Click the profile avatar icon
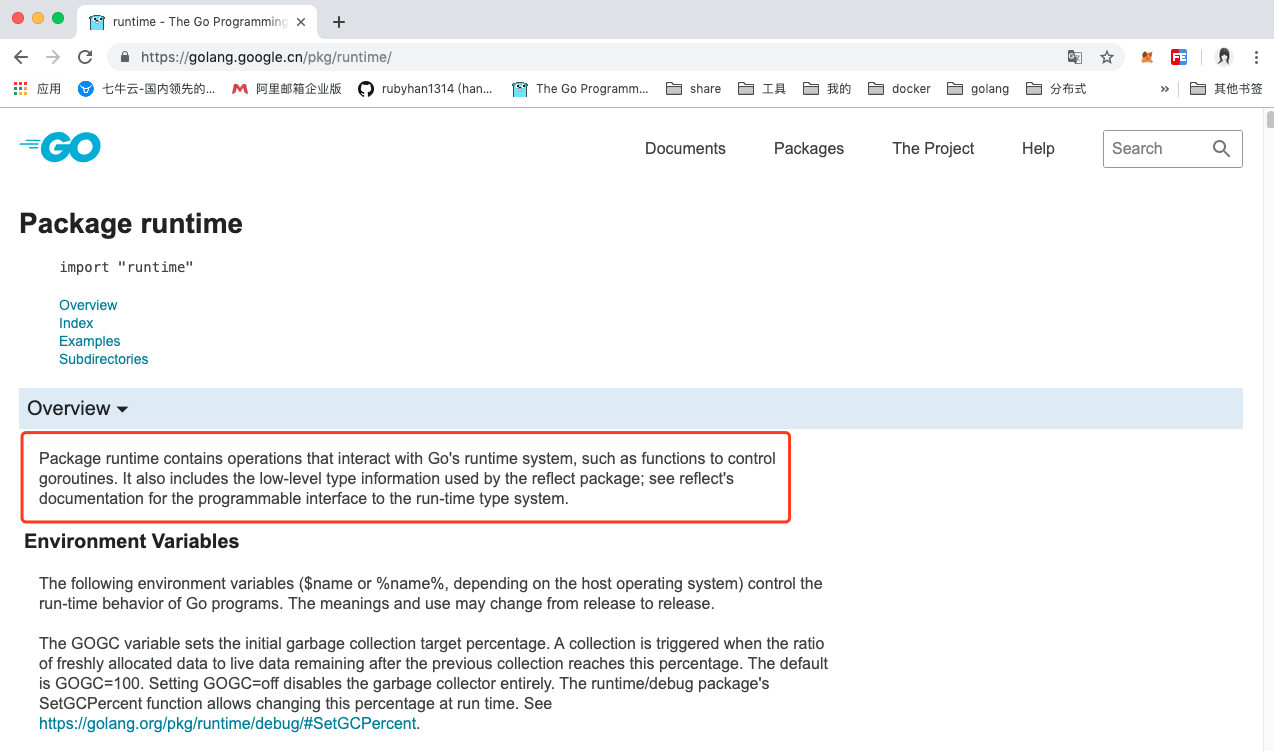 [1224, 57]
